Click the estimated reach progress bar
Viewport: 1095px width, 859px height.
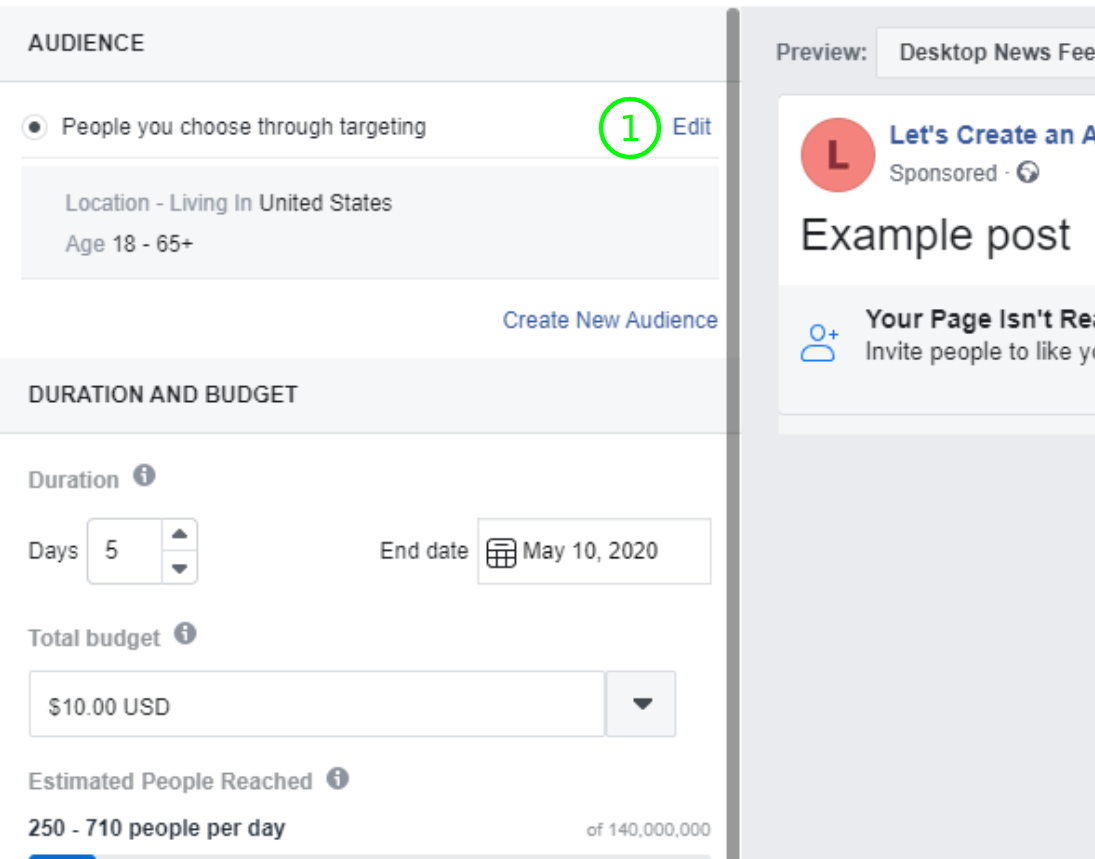(x=369, y=855)
